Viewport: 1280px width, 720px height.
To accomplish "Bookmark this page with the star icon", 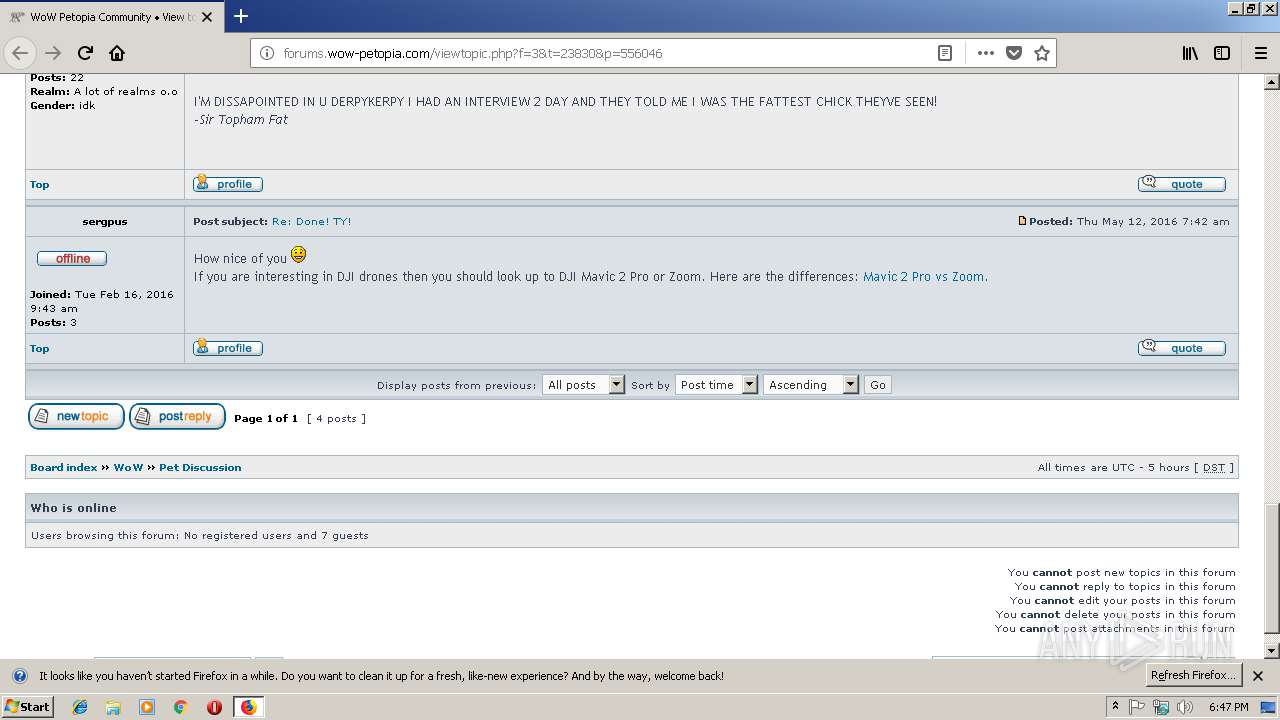I will tap(1042, 53).
